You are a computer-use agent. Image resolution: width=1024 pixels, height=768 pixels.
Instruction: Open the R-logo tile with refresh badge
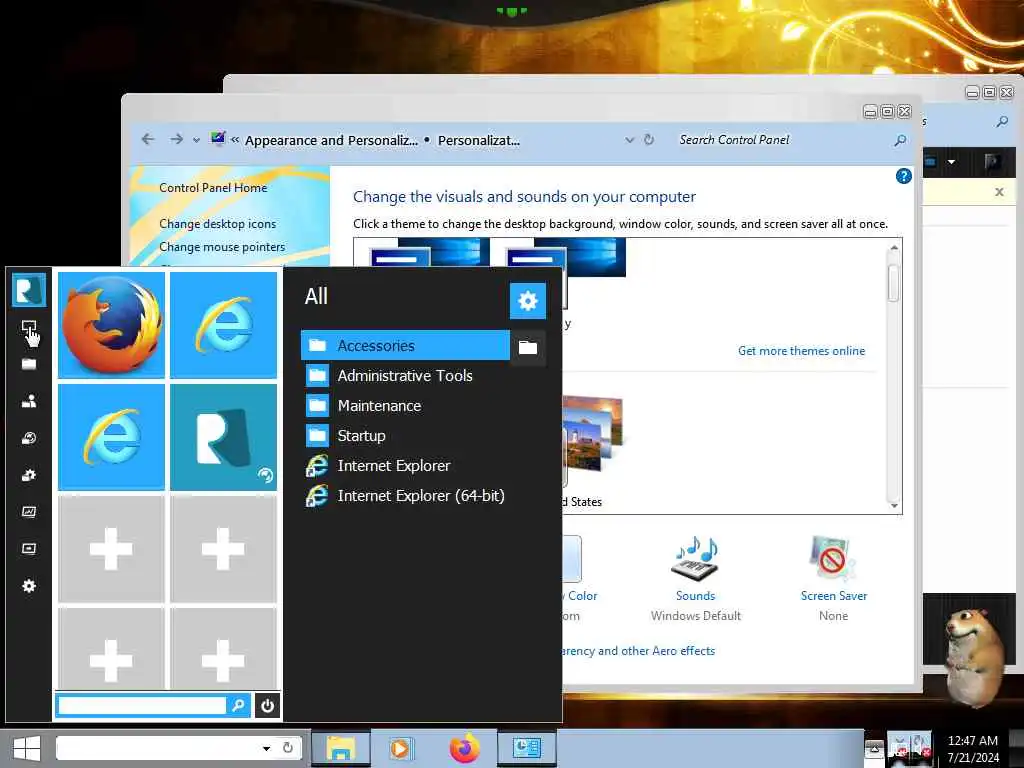click(223, 437)
